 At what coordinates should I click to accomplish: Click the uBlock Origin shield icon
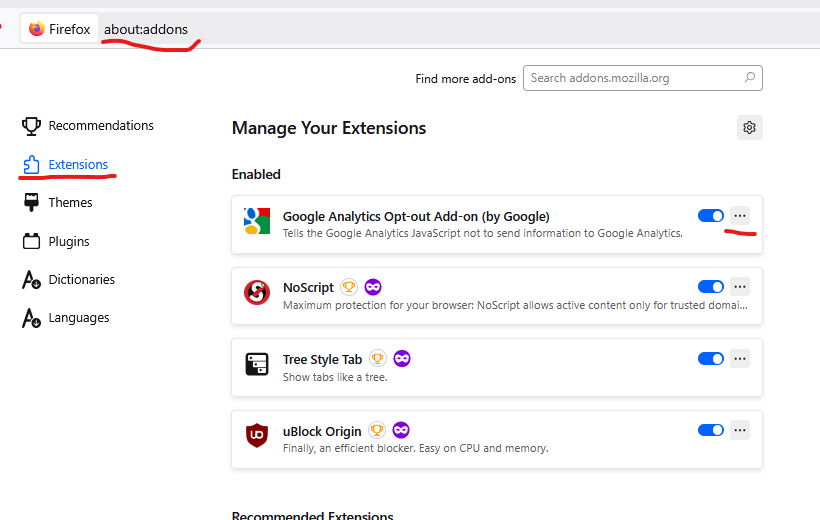coord(257,435)
